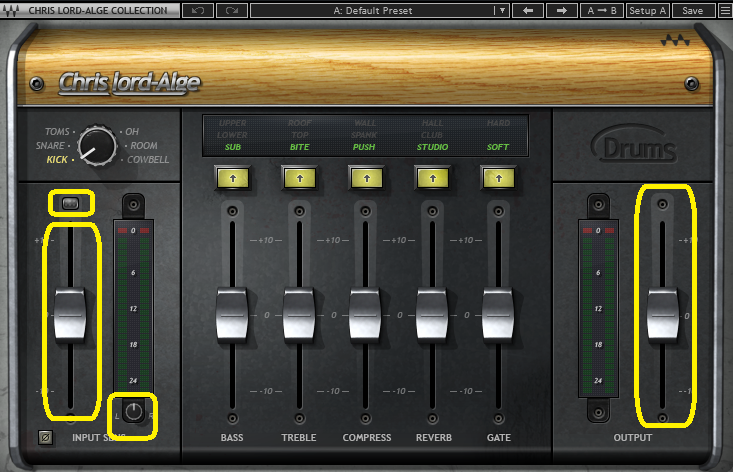This screenshot has height=472, width=733.
Task: Select SNARE on the drum type selector
Action: [x=55, y=146]
